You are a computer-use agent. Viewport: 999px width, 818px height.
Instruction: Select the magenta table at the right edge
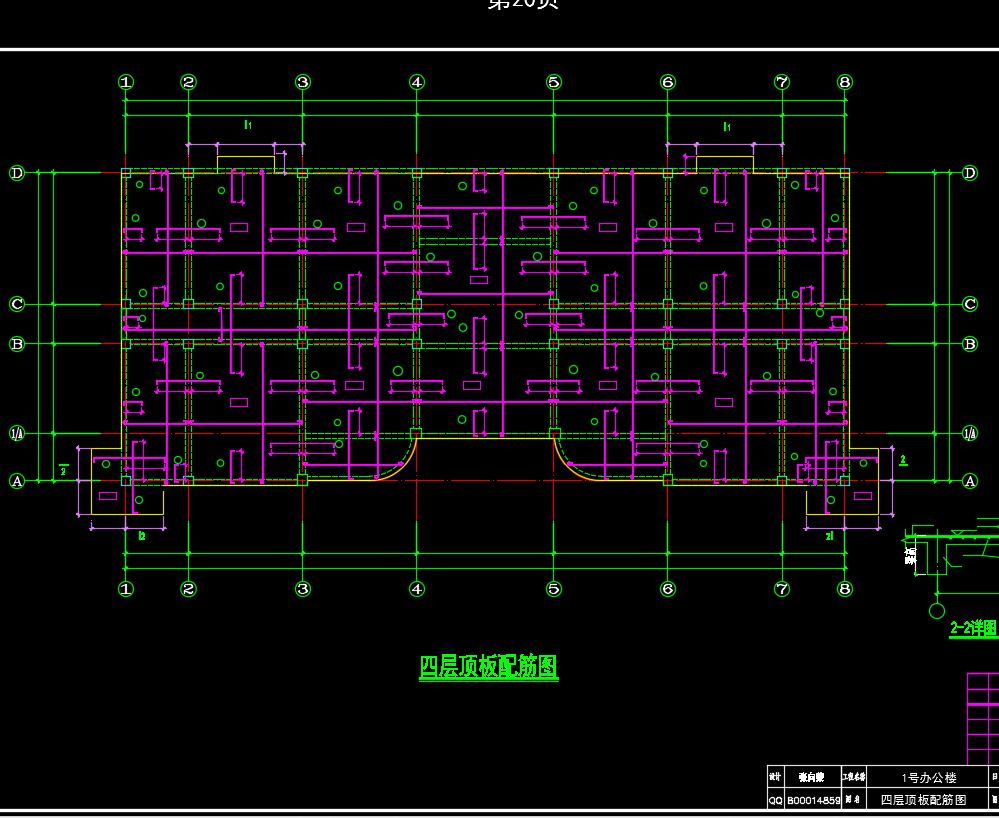point(983,718)
